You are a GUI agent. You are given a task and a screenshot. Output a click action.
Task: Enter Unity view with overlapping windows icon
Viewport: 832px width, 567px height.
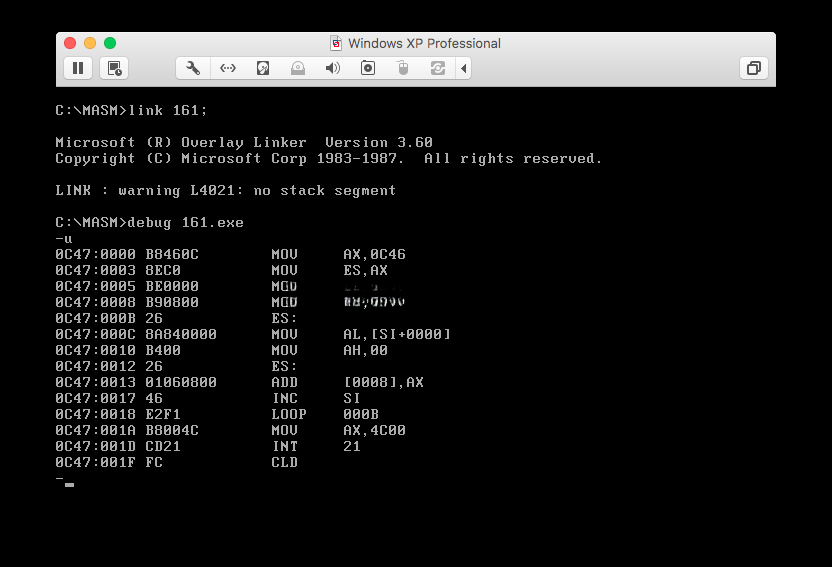coord(753,68)
